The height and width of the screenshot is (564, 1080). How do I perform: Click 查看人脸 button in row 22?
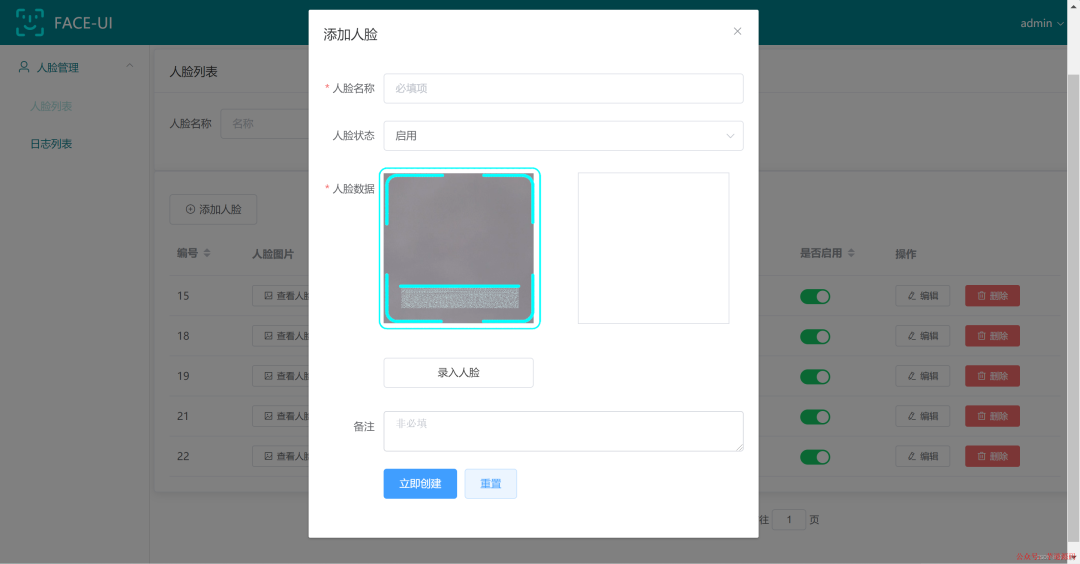click(281, 456)
